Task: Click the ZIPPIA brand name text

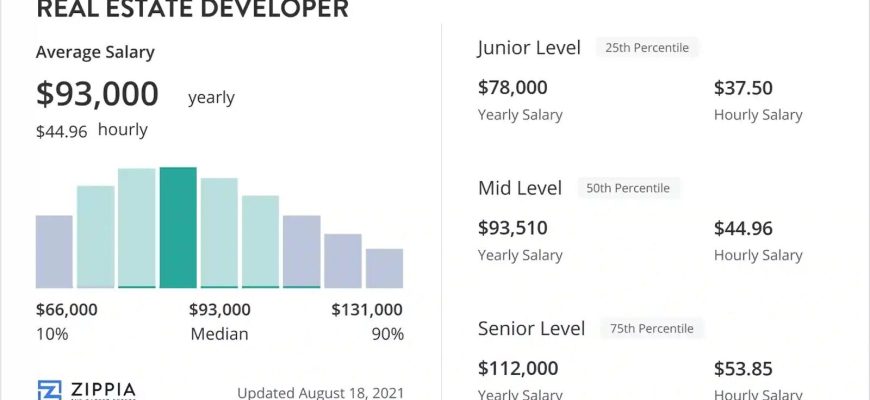Action: click(x=103, y=389)
